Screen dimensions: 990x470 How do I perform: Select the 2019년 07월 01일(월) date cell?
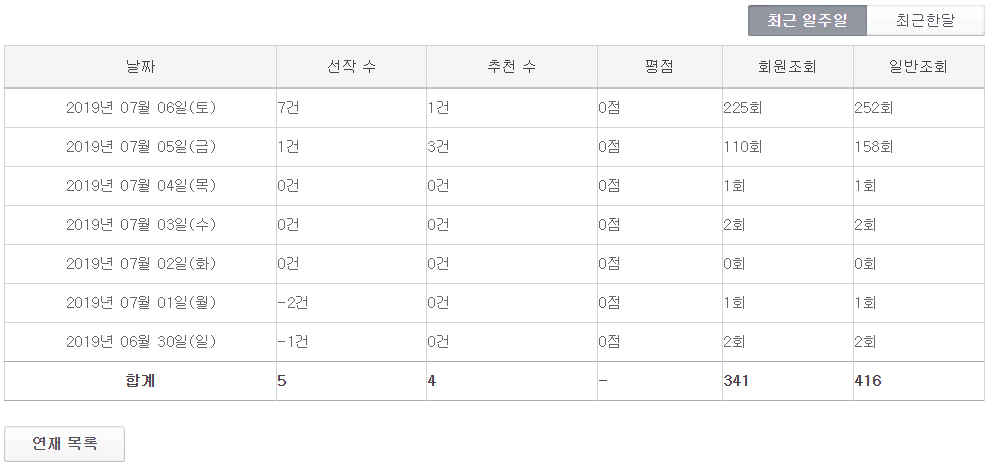[x=141, y=303]
